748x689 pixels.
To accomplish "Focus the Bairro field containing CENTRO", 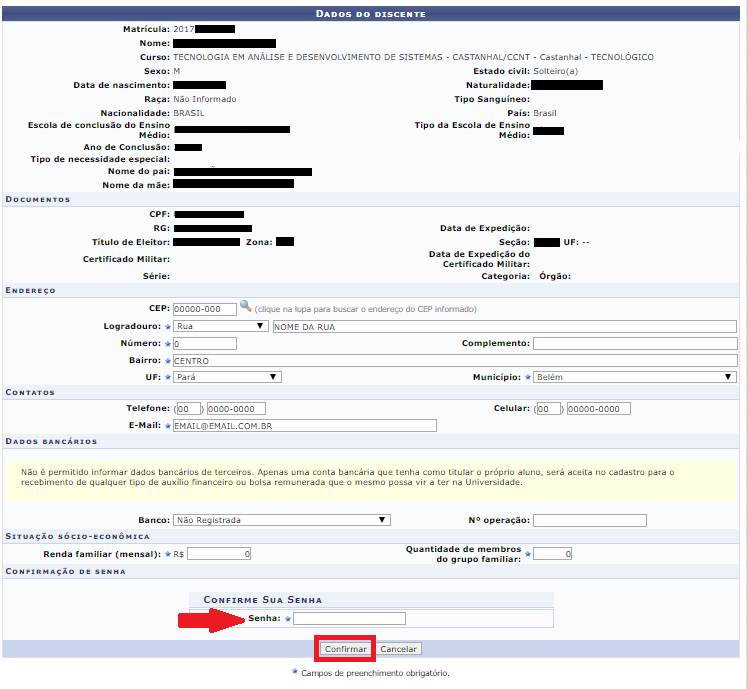I will 454,360.
